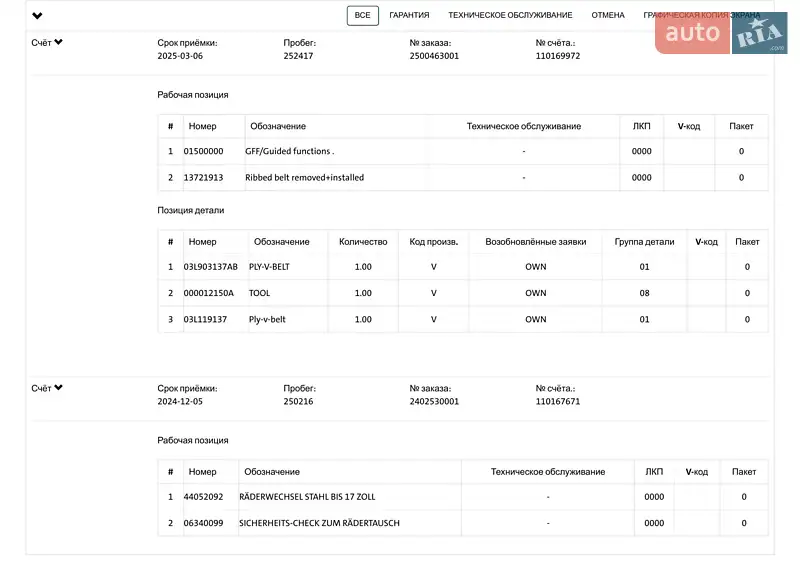Click order number 2402530001
Screen dimensions: 800x565
click(x=434, y=401)
